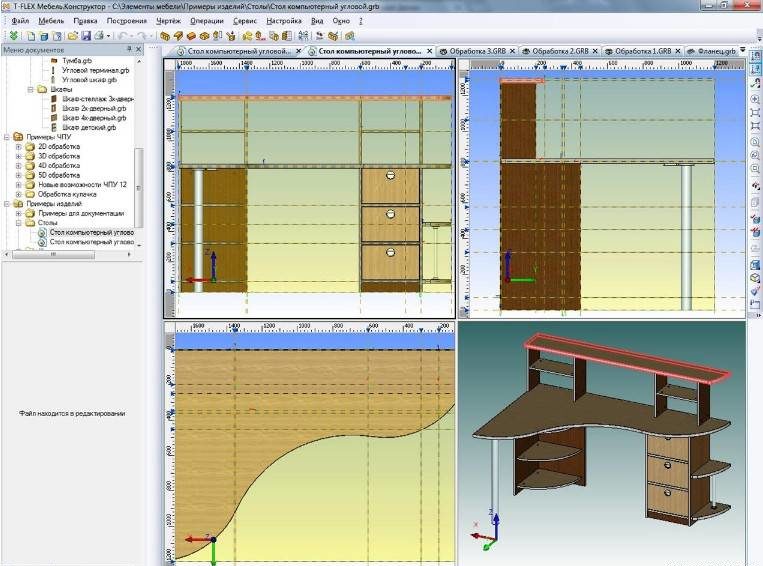The height and width of the screenshot is (566, 763).
Task: Click the document tree vertical scrollbar
Action: (x=139, y=187)
